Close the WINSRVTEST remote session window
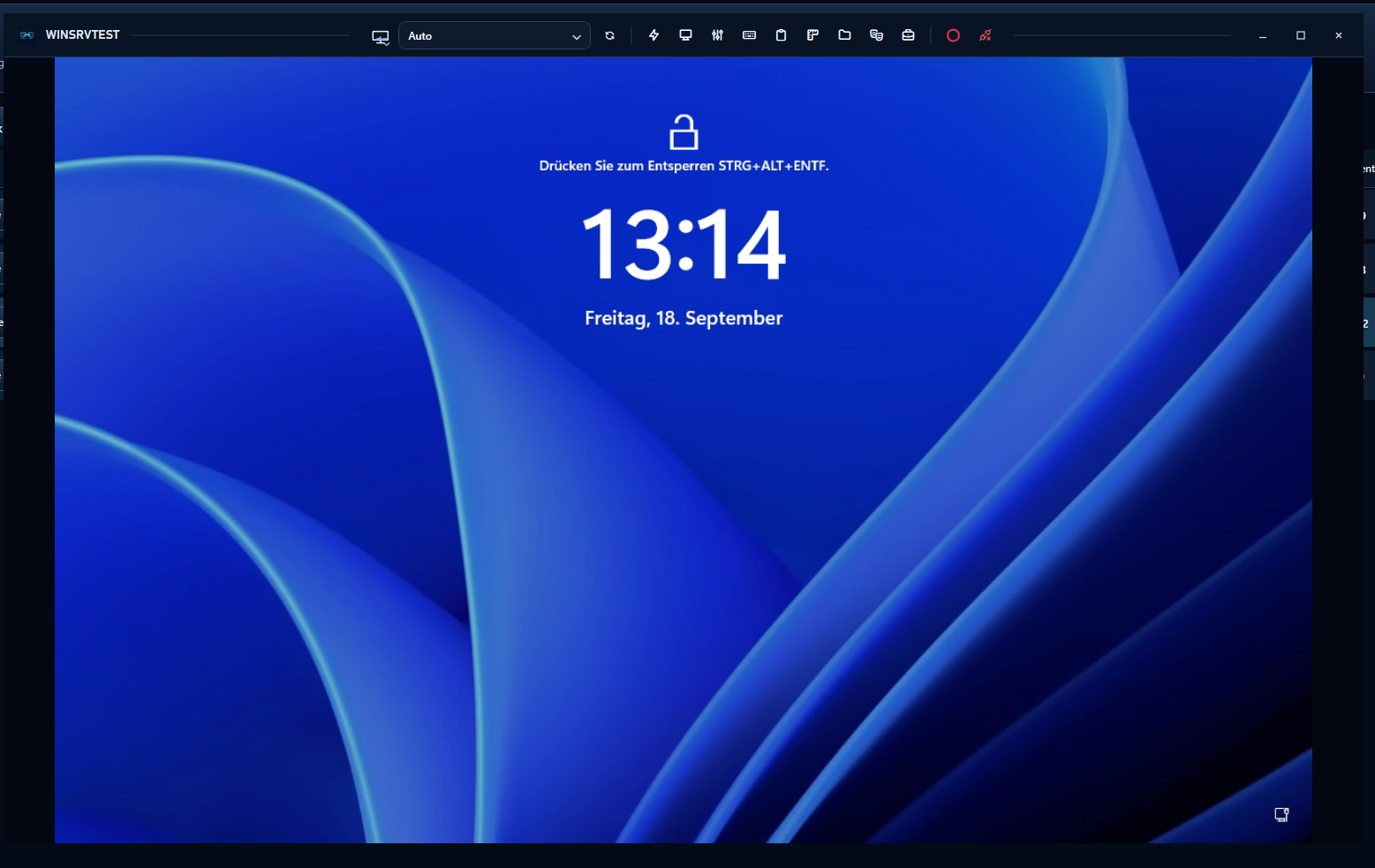 (x=1339, y=35)
